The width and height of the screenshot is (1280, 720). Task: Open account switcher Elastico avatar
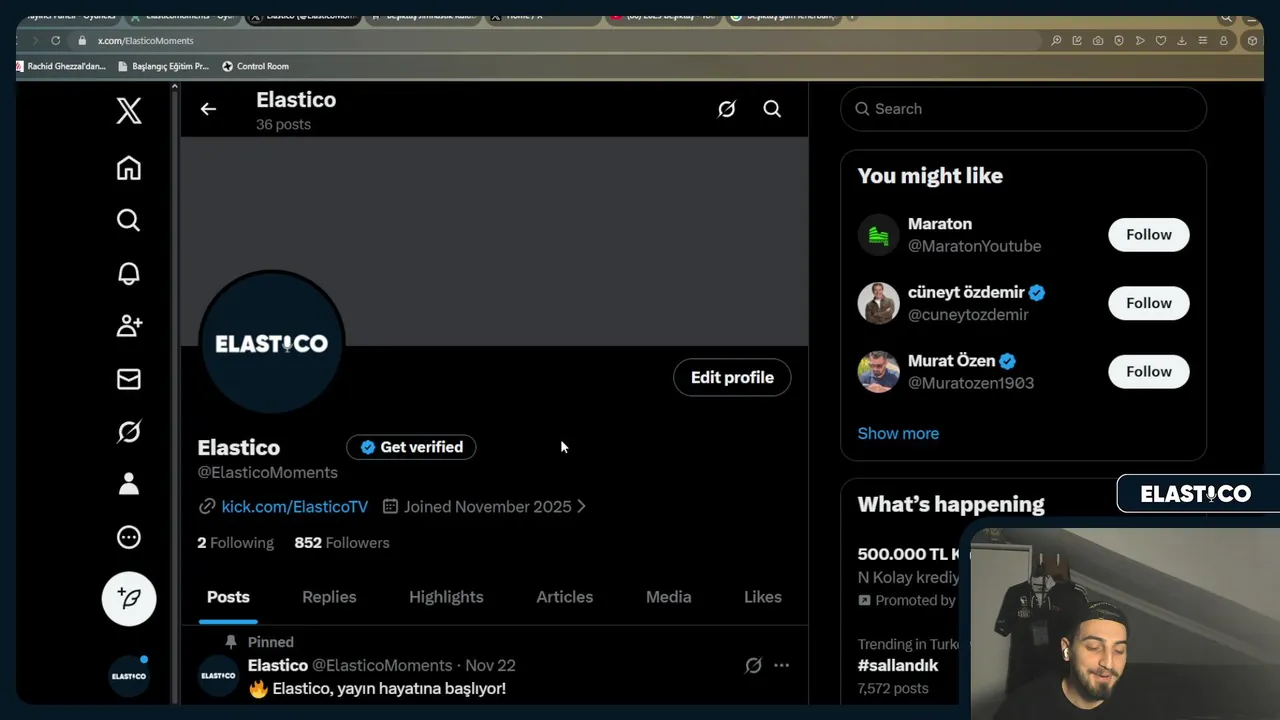[129, 676]
